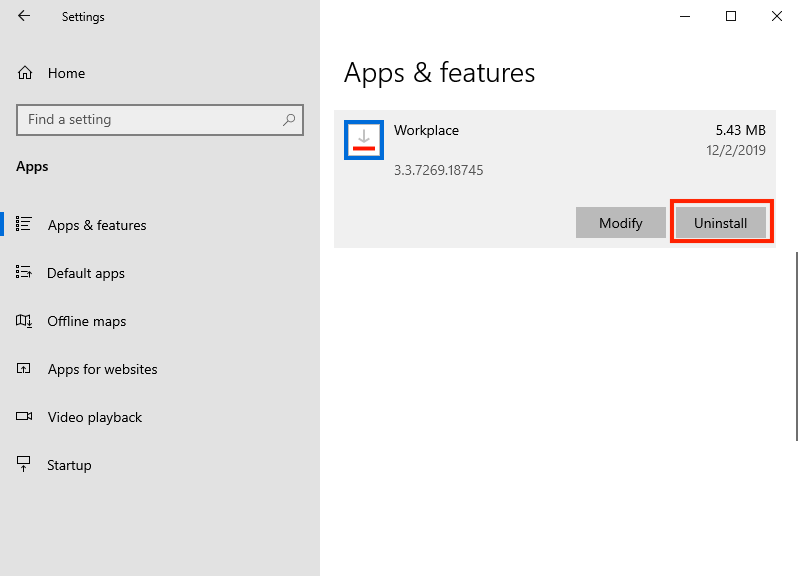Viewport: 800px width, 576px height.
Task: Close the Settings window
Action: [777, 16]
